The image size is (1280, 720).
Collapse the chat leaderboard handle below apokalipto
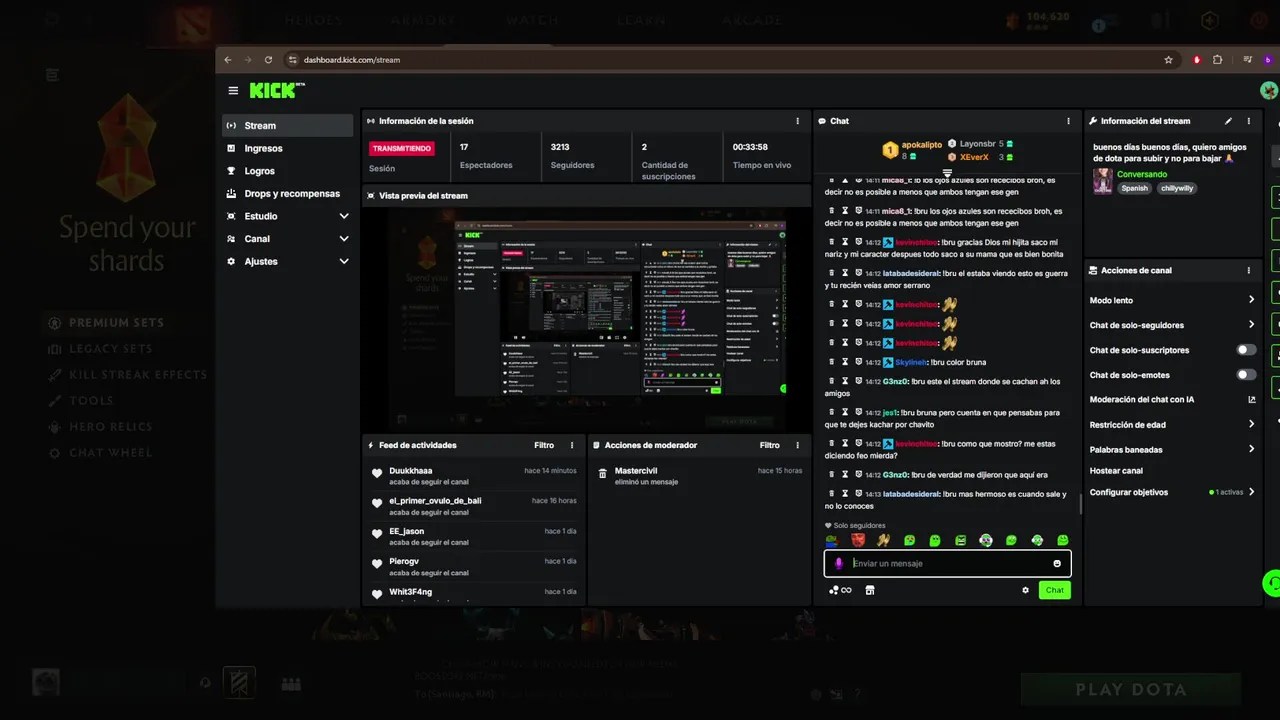point(947,173)
